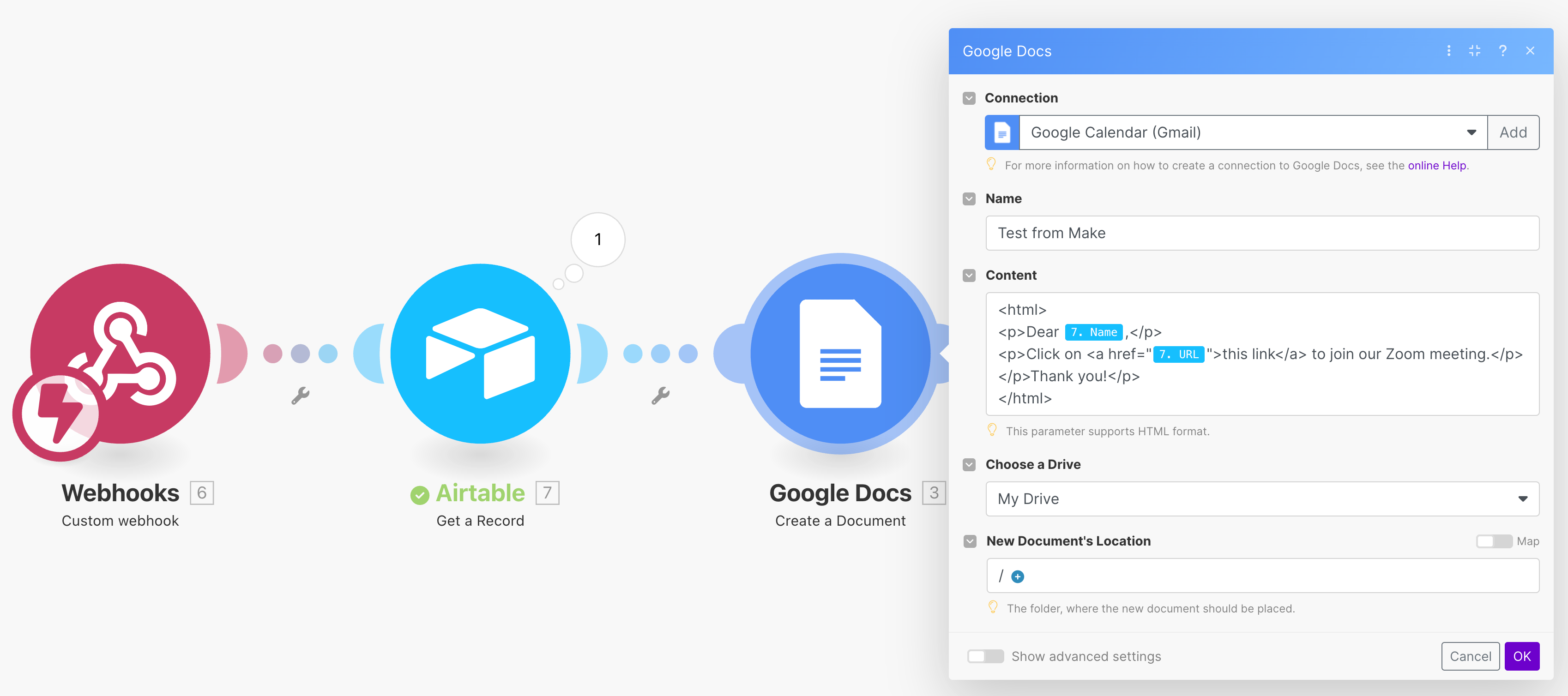
Task: Collapse the New Document's Location section
Action: tap(970, 541)
